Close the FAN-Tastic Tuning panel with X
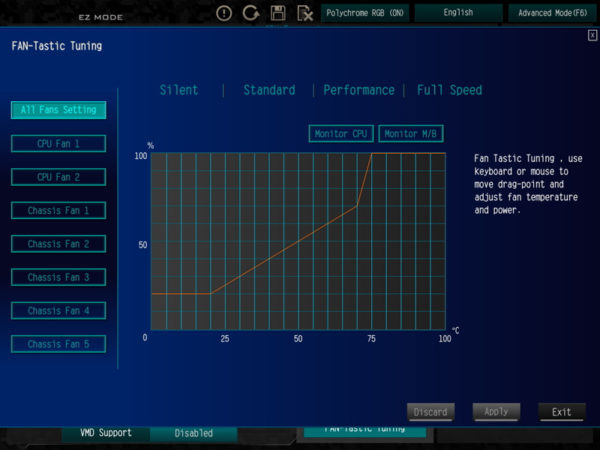 [592, 35]
